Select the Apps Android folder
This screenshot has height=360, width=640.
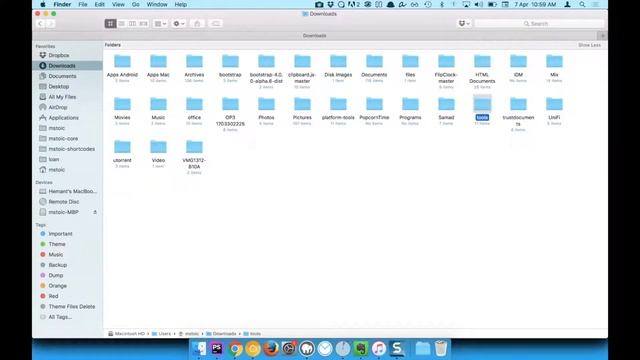click(122, 68)
